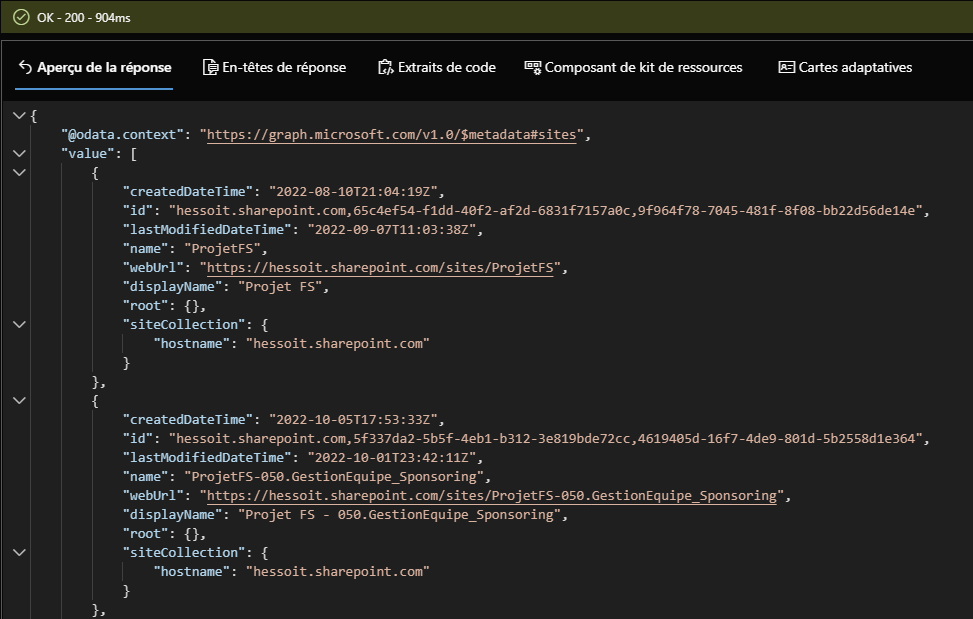Image resolution: width=973 pixels, height=619 pixels.
Task: Open the En-têtes de réponse tab
Action: tap(274, 67)
